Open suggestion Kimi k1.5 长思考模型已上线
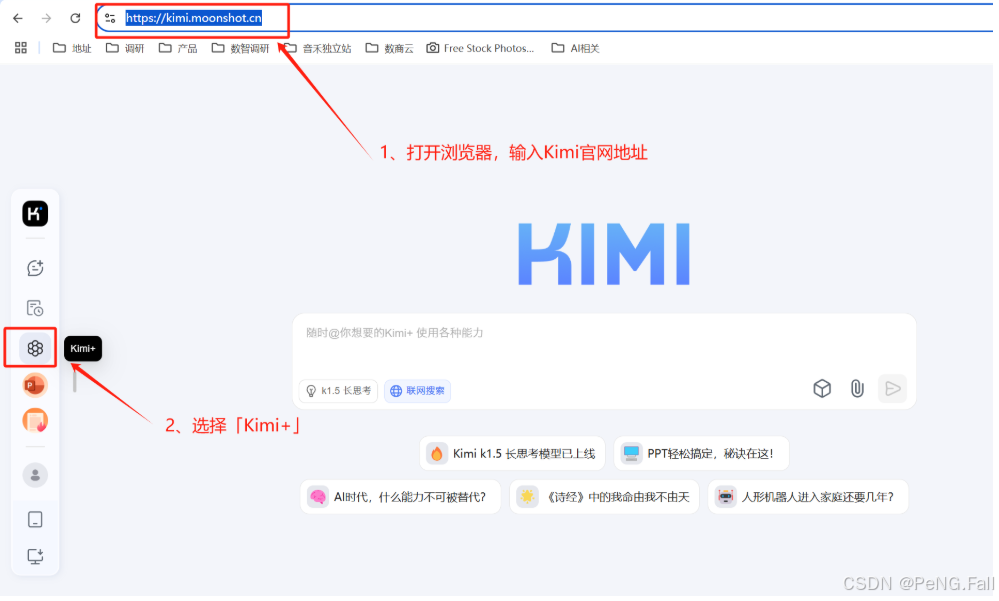This screenshot has width=999, height=601. tap(514, 455)
